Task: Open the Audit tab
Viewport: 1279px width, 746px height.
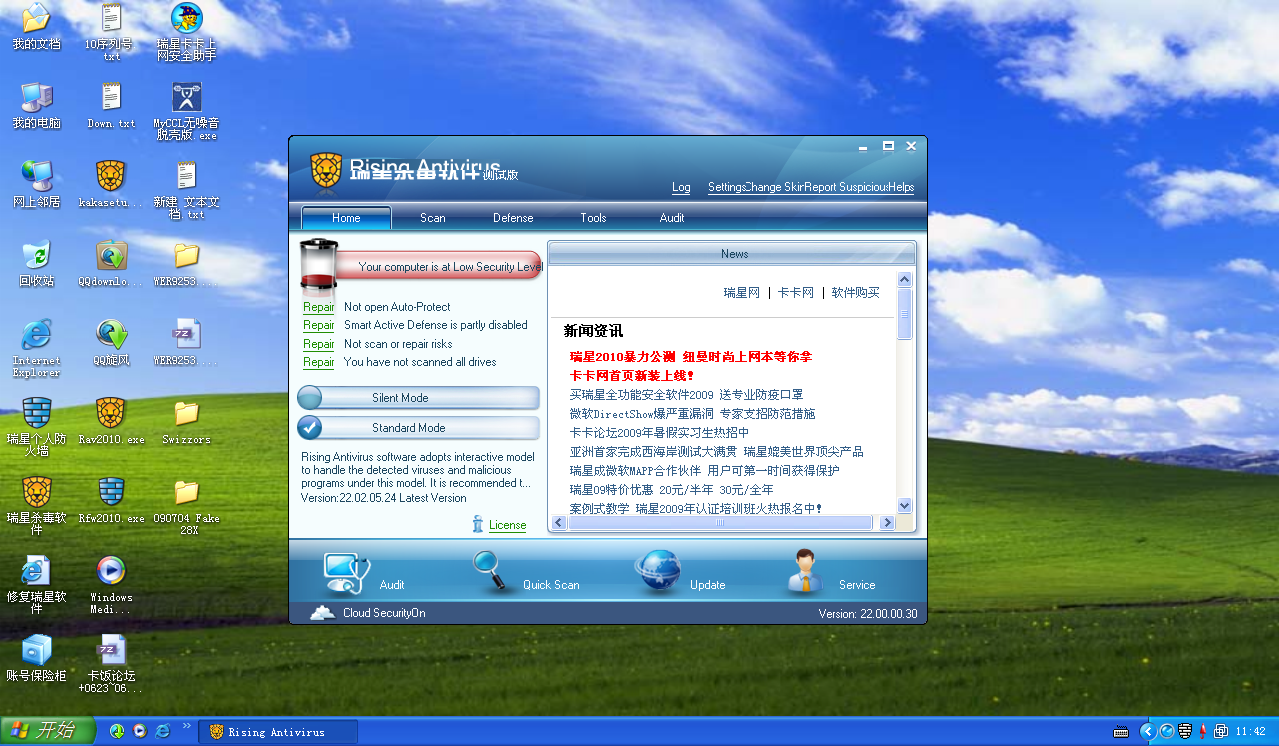Action: pos(672,218)
